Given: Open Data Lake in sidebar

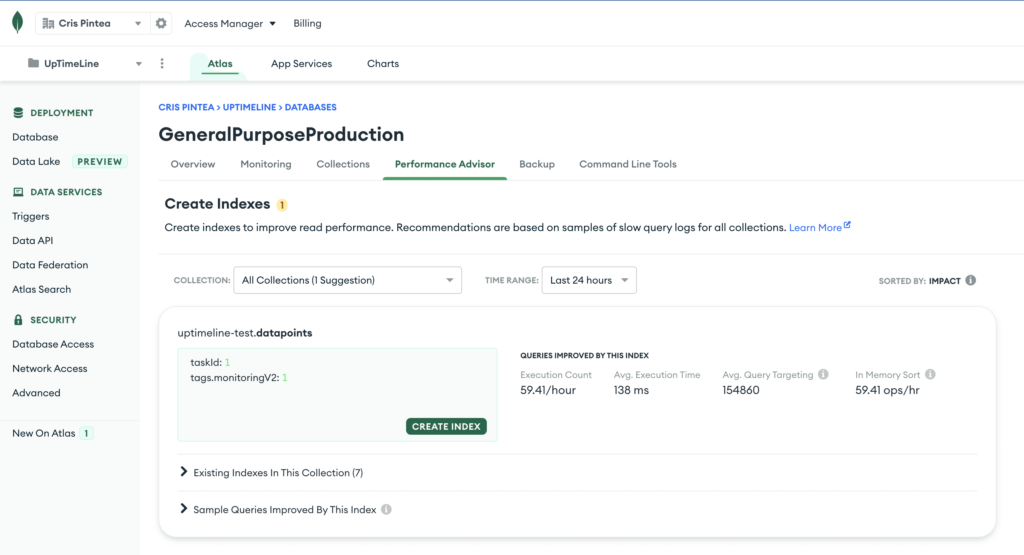Looking at the screenshot, I should pyautogui.click(x=36, y=161).
